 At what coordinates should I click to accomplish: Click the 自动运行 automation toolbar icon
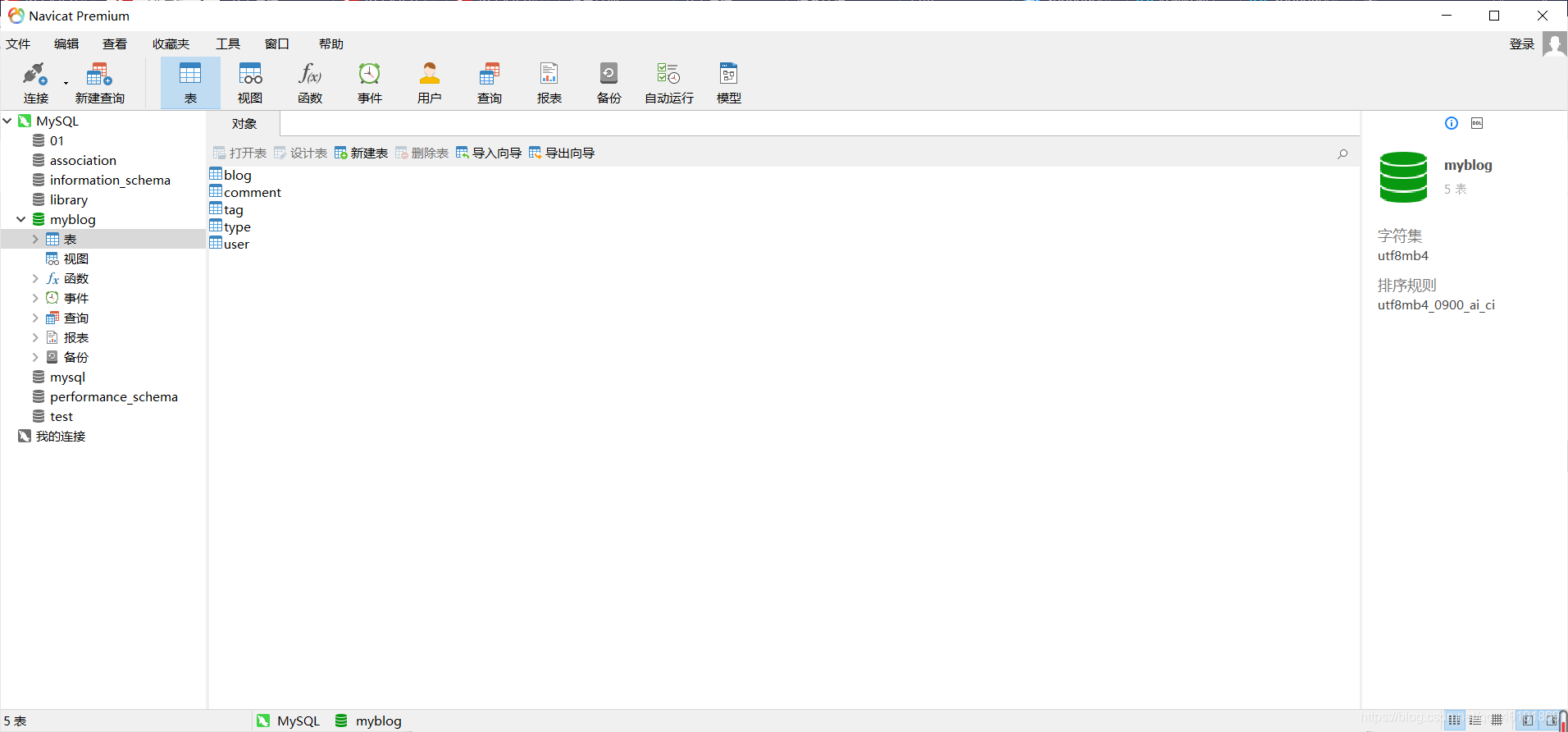click(669, 83)
